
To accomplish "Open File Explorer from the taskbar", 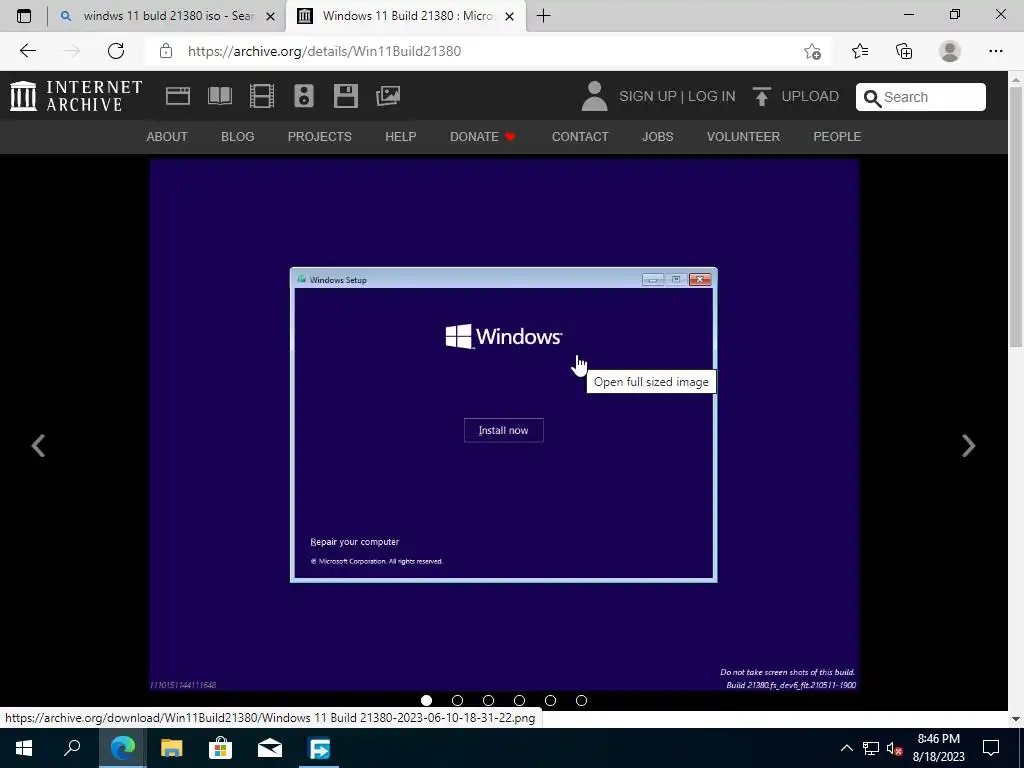I will coord(172,748).
